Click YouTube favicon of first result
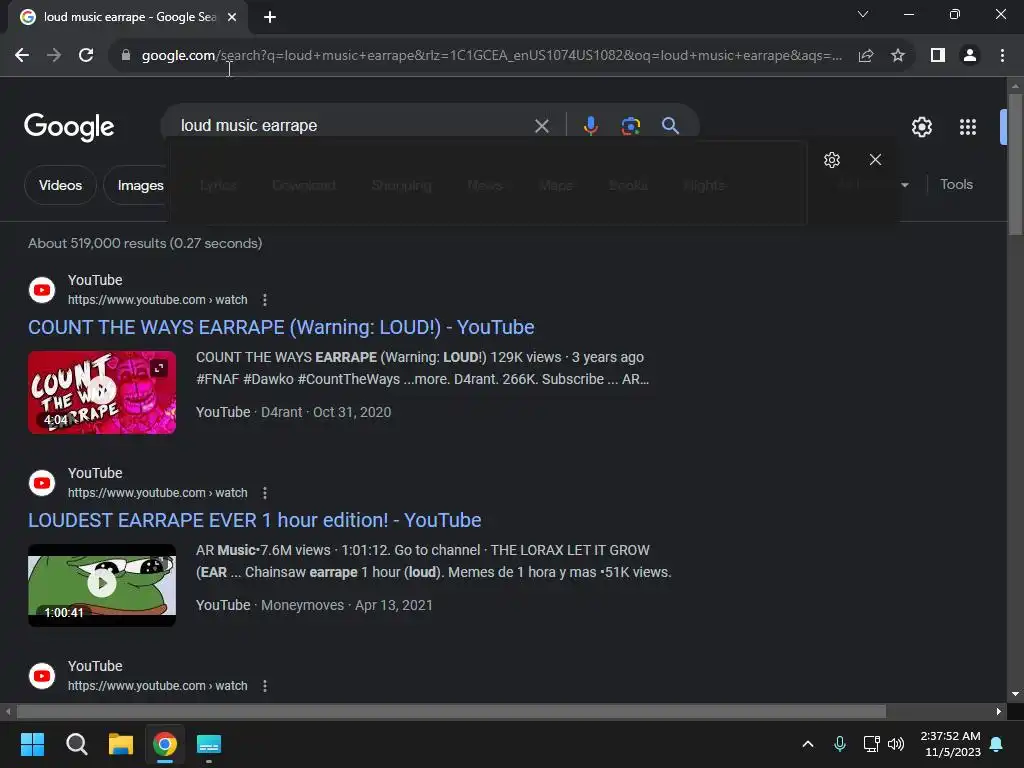The height and width of the screenshot is (768, 1024). pos(42,290)
